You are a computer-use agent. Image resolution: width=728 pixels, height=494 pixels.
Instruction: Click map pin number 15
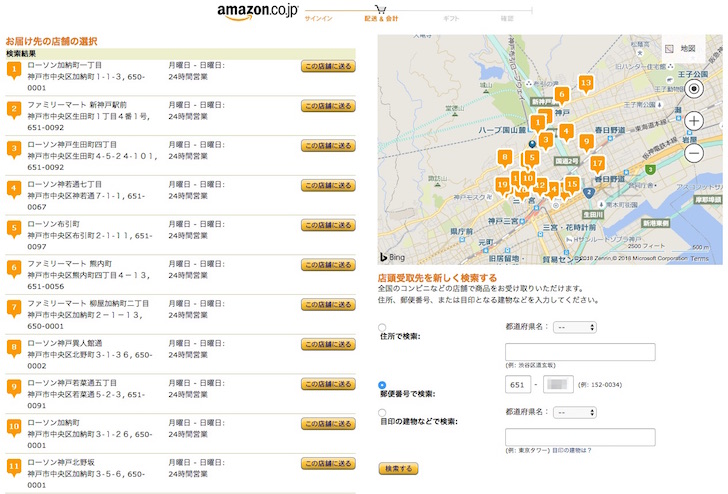coord(572,185)
